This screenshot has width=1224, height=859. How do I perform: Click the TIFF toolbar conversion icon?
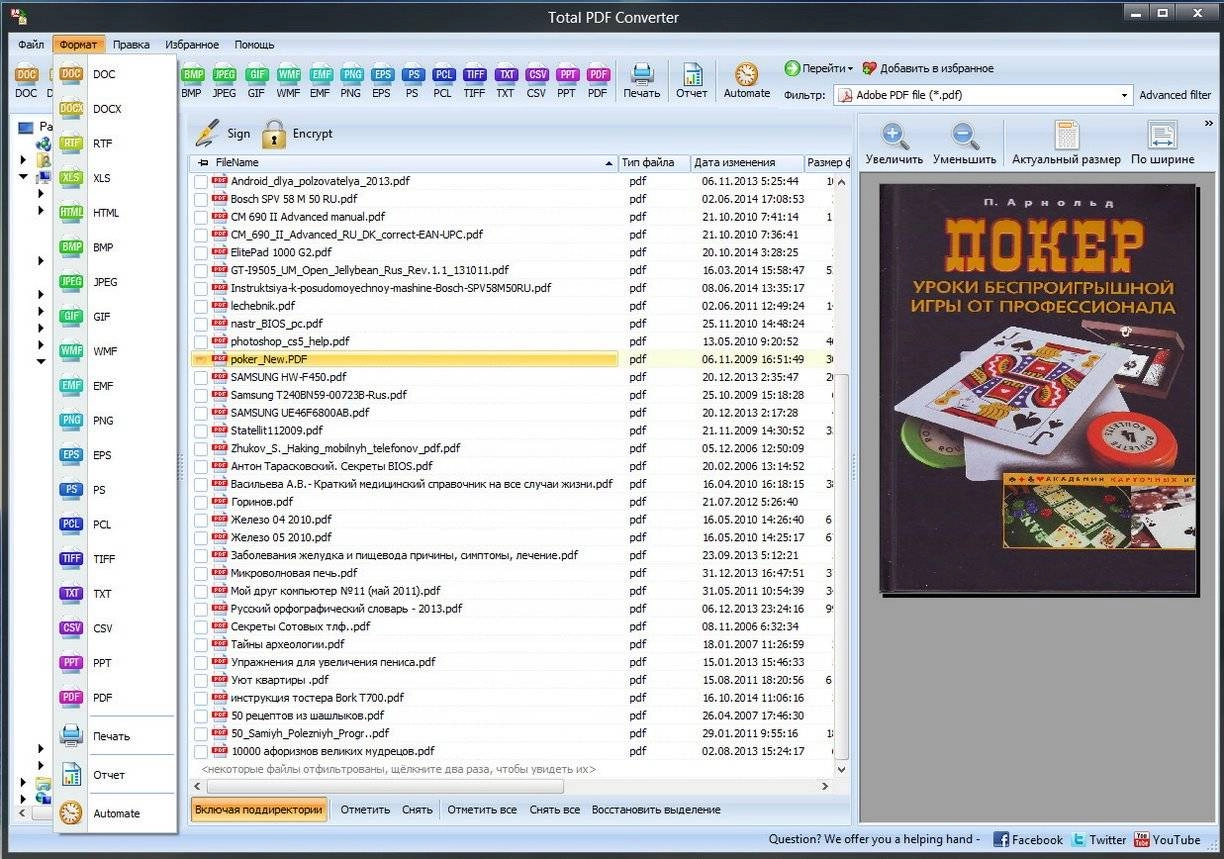(474, 81)
